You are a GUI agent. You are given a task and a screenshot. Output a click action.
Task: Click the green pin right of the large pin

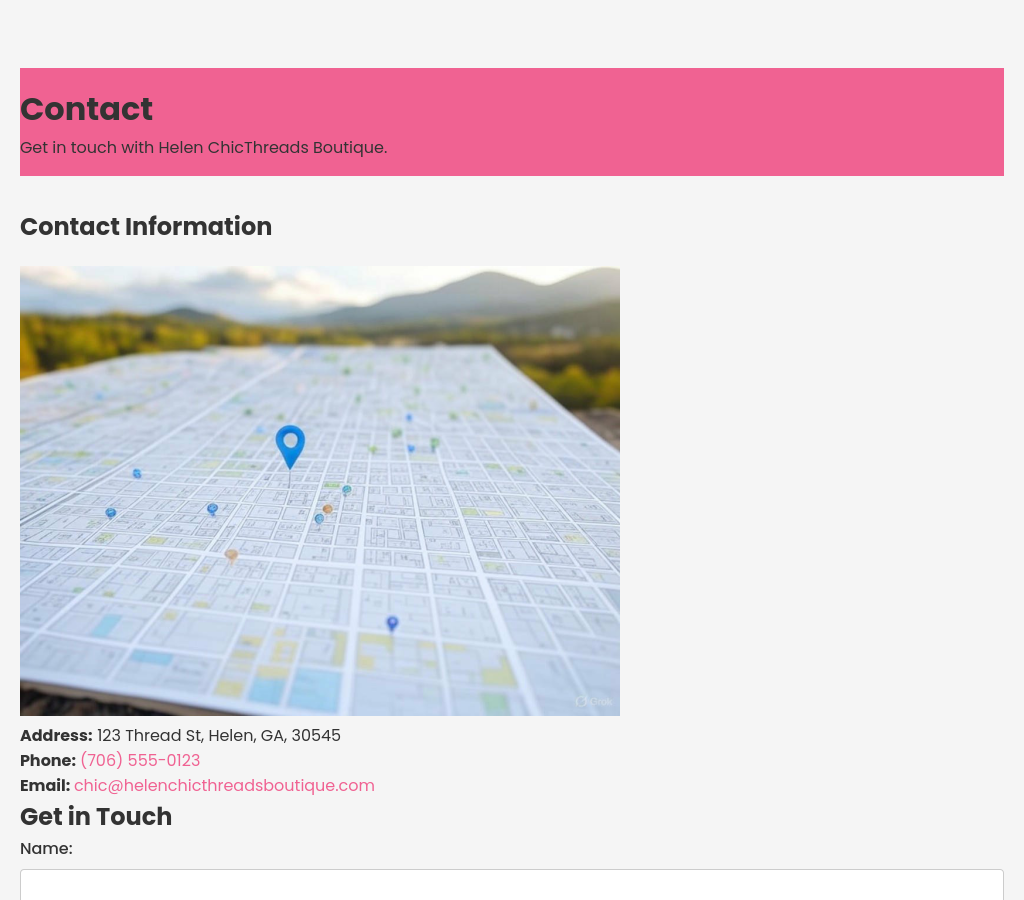click(434, 443)
